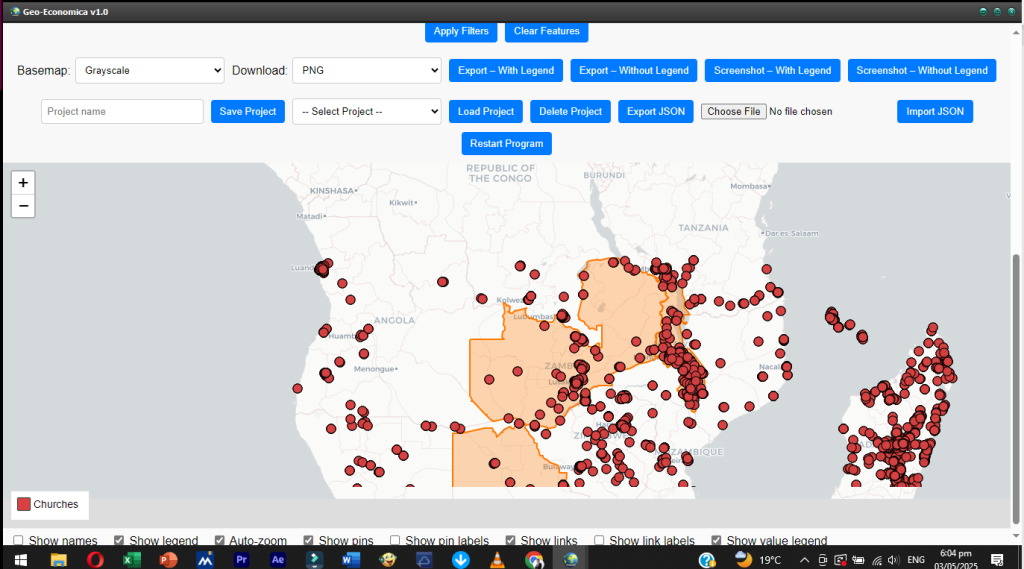Enable the Show names checkbox
The image size is (1024, 569).
coord(19,541)
